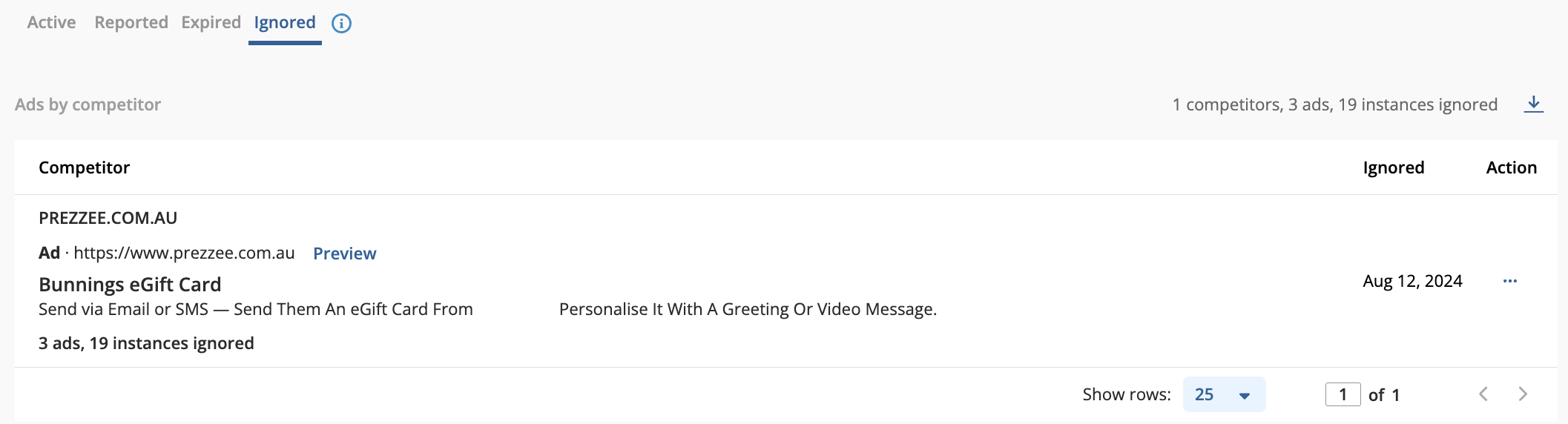The image size is (1568, 424).
Task: Switch to the Reported tab
Action: pyautogui.click(x=131, y=22)
